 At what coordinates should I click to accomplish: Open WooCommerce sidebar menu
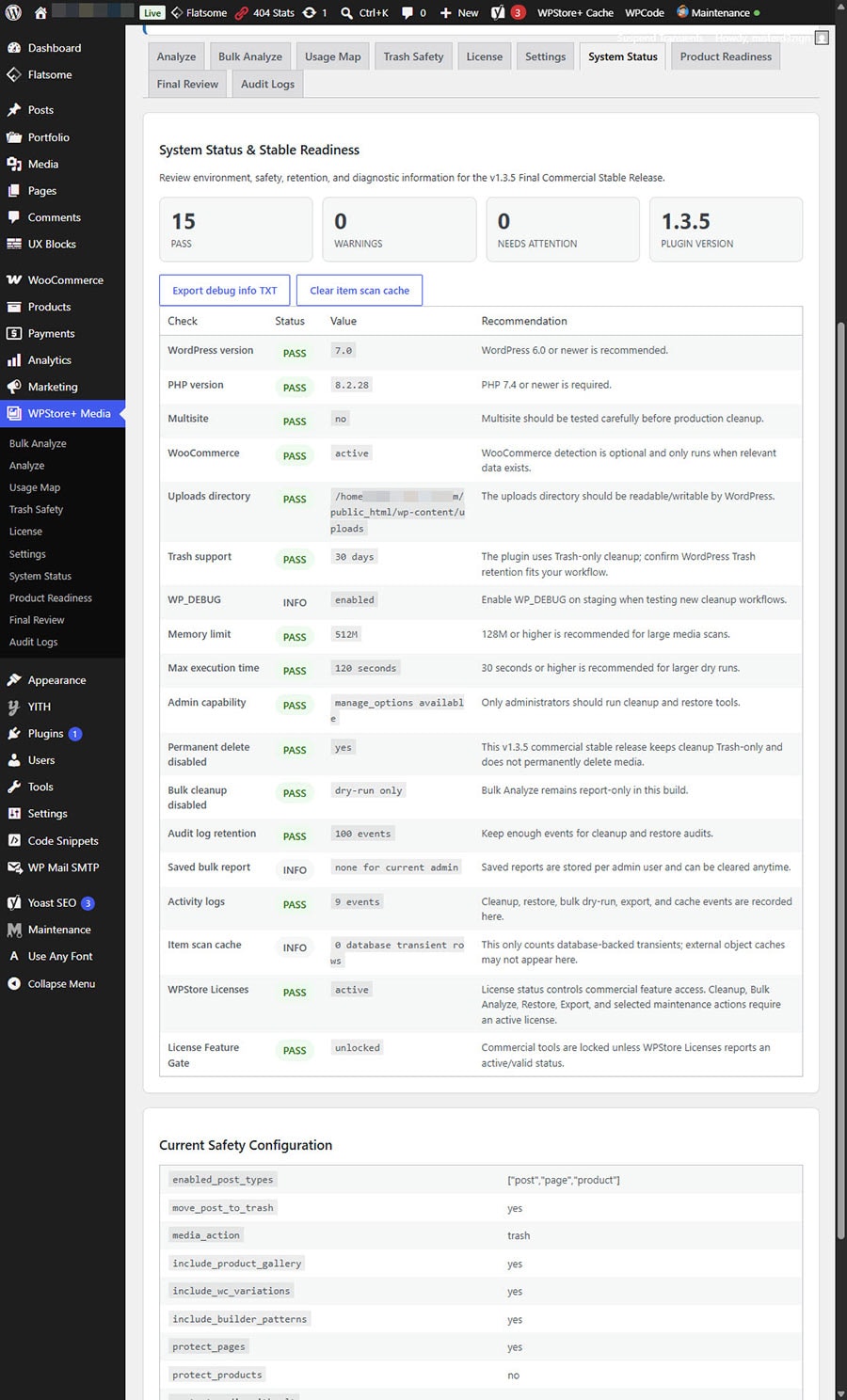point(66,280)
